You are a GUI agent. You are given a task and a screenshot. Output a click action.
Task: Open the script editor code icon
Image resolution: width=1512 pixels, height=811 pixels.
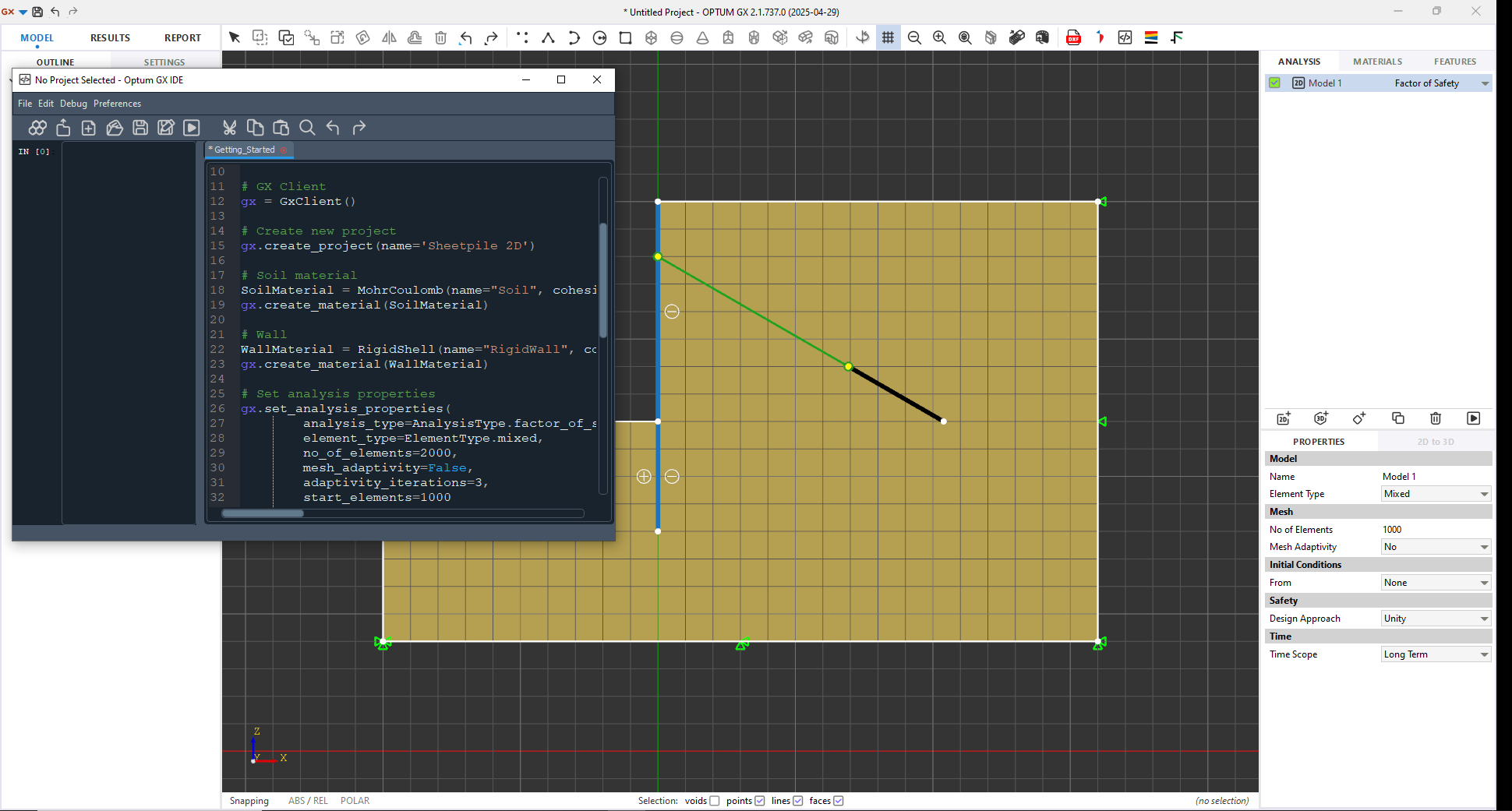tap(1125, 37)
